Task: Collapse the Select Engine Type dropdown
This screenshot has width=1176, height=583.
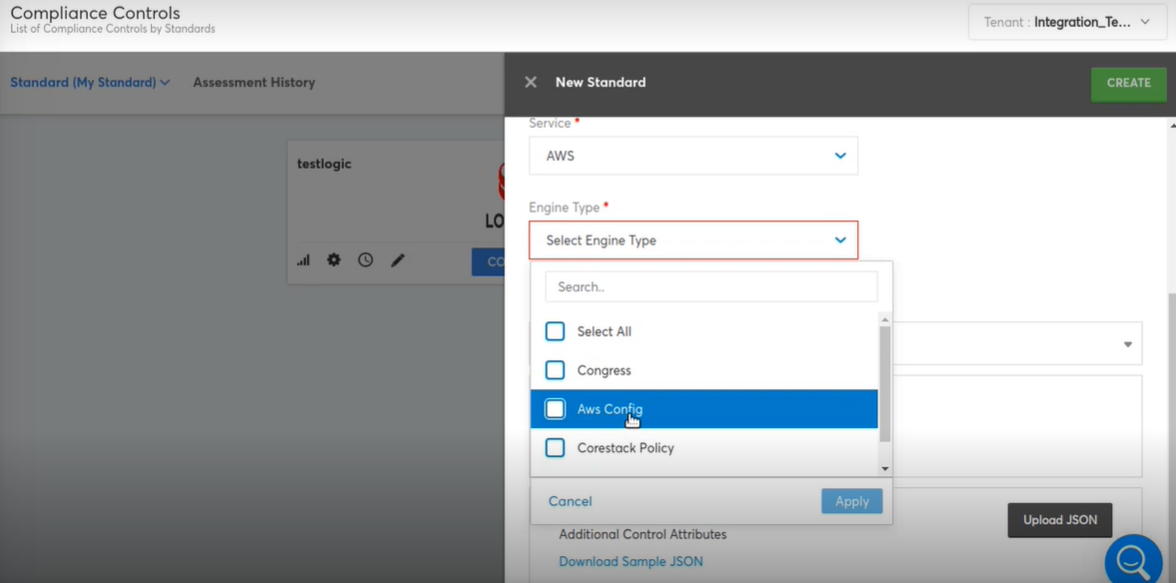Action: tap(693, 240)
